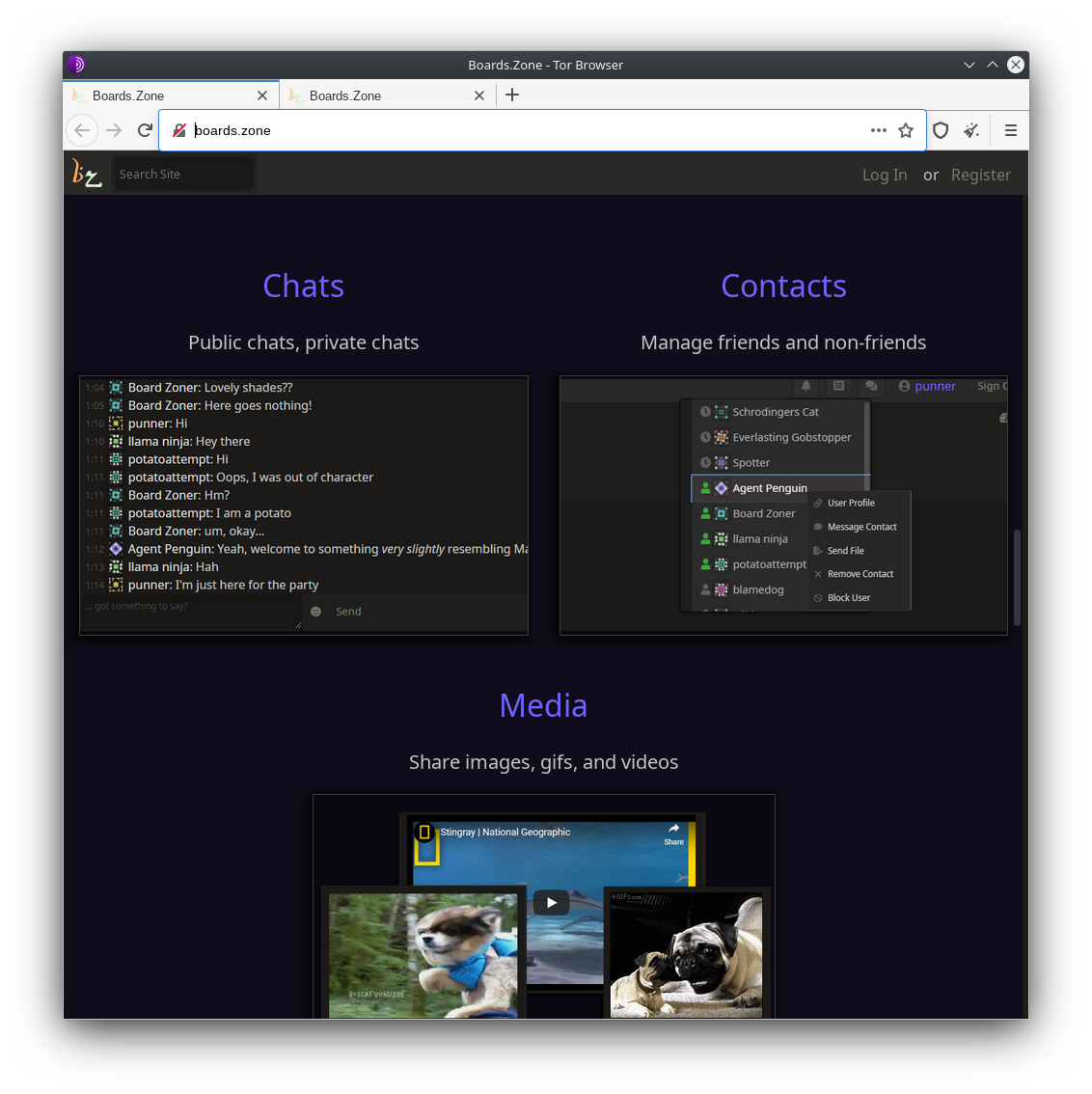Viewport: 1092px width, 1094px height.
Task: Click the Log In link
Action: 885,176
